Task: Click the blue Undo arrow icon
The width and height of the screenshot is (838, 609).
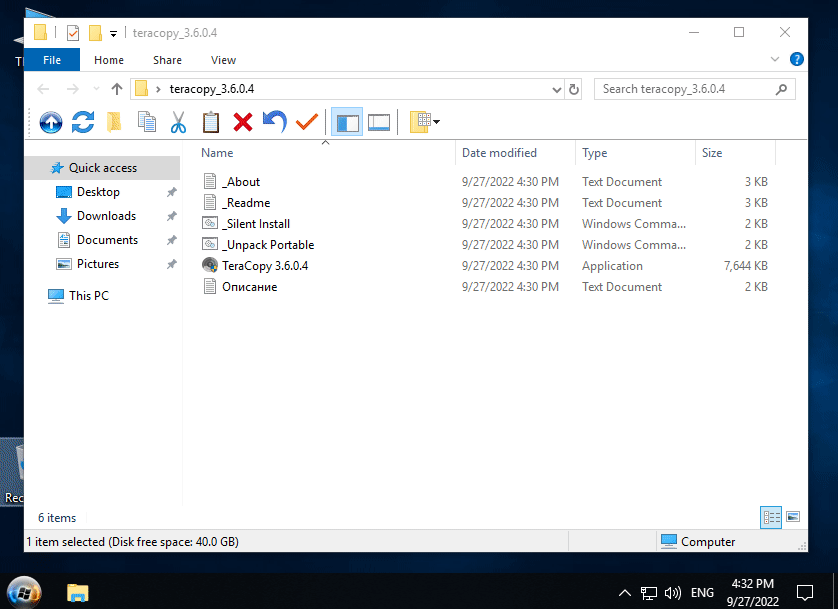Action: tap(275, 122)
